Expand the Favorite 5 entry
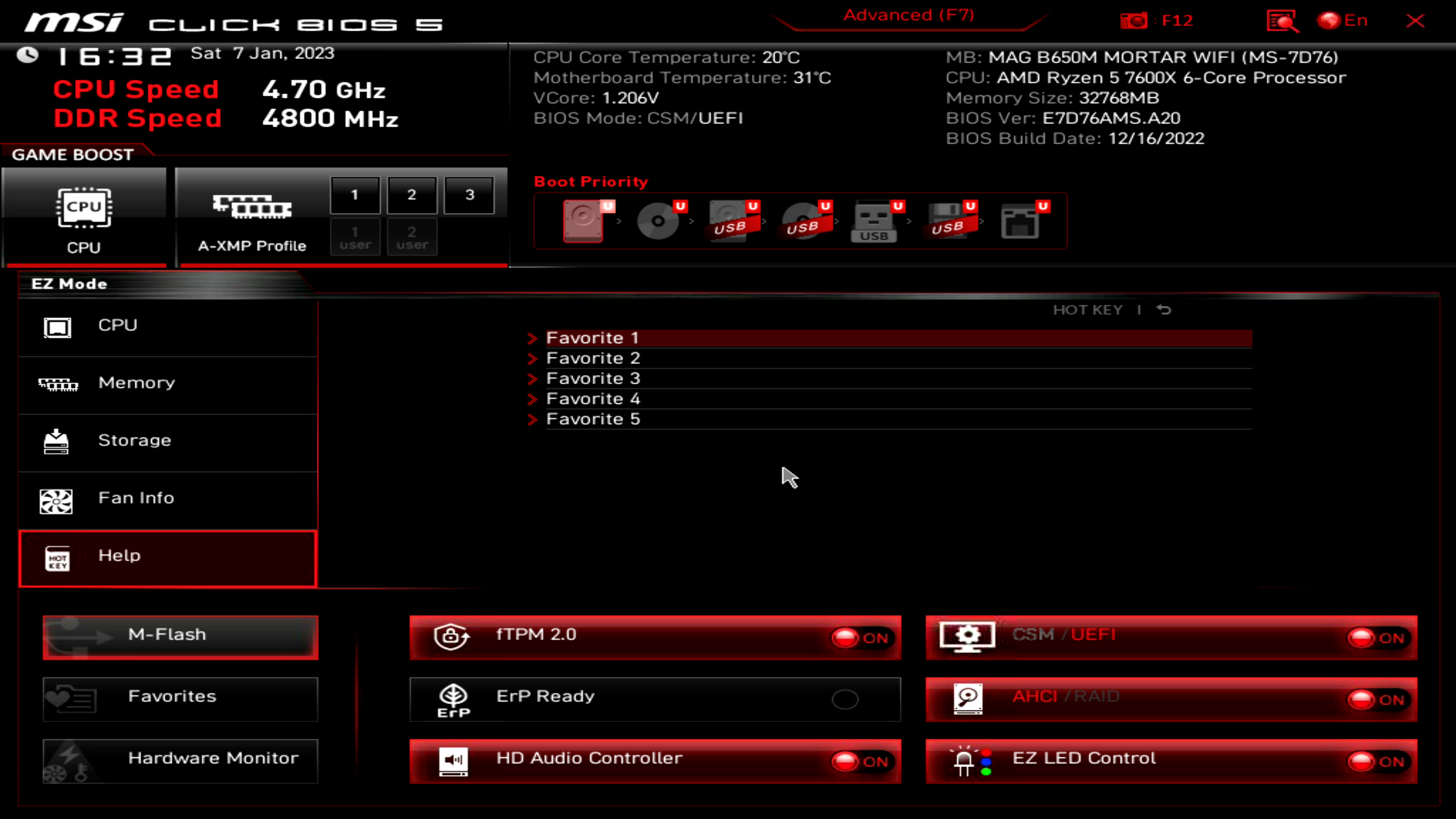 592,419
